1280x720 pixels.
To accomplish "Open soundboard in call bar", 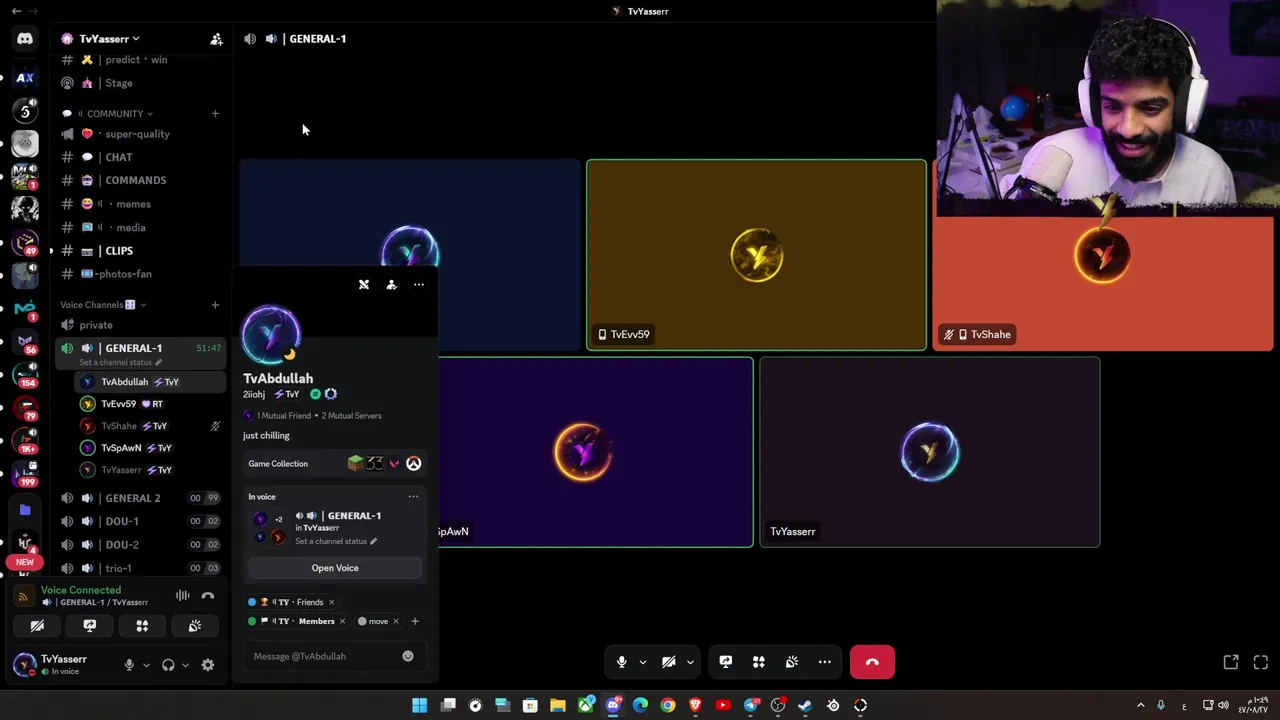I will coord(792,662).
